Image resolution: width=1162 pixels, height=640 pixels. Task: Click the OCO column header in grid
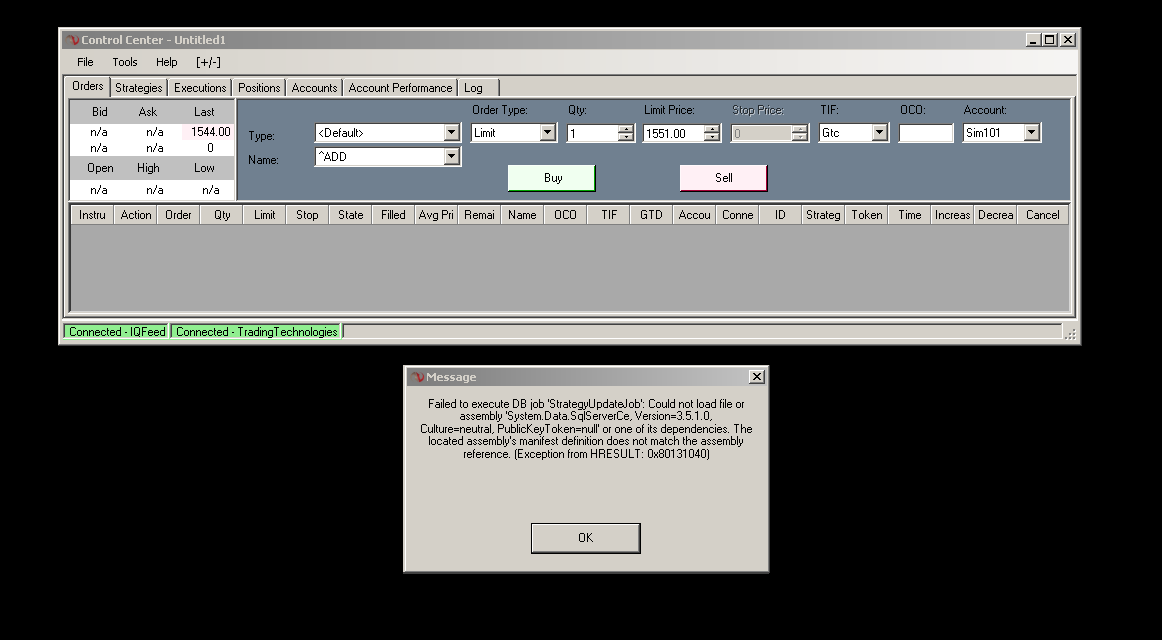pos(565,215)
